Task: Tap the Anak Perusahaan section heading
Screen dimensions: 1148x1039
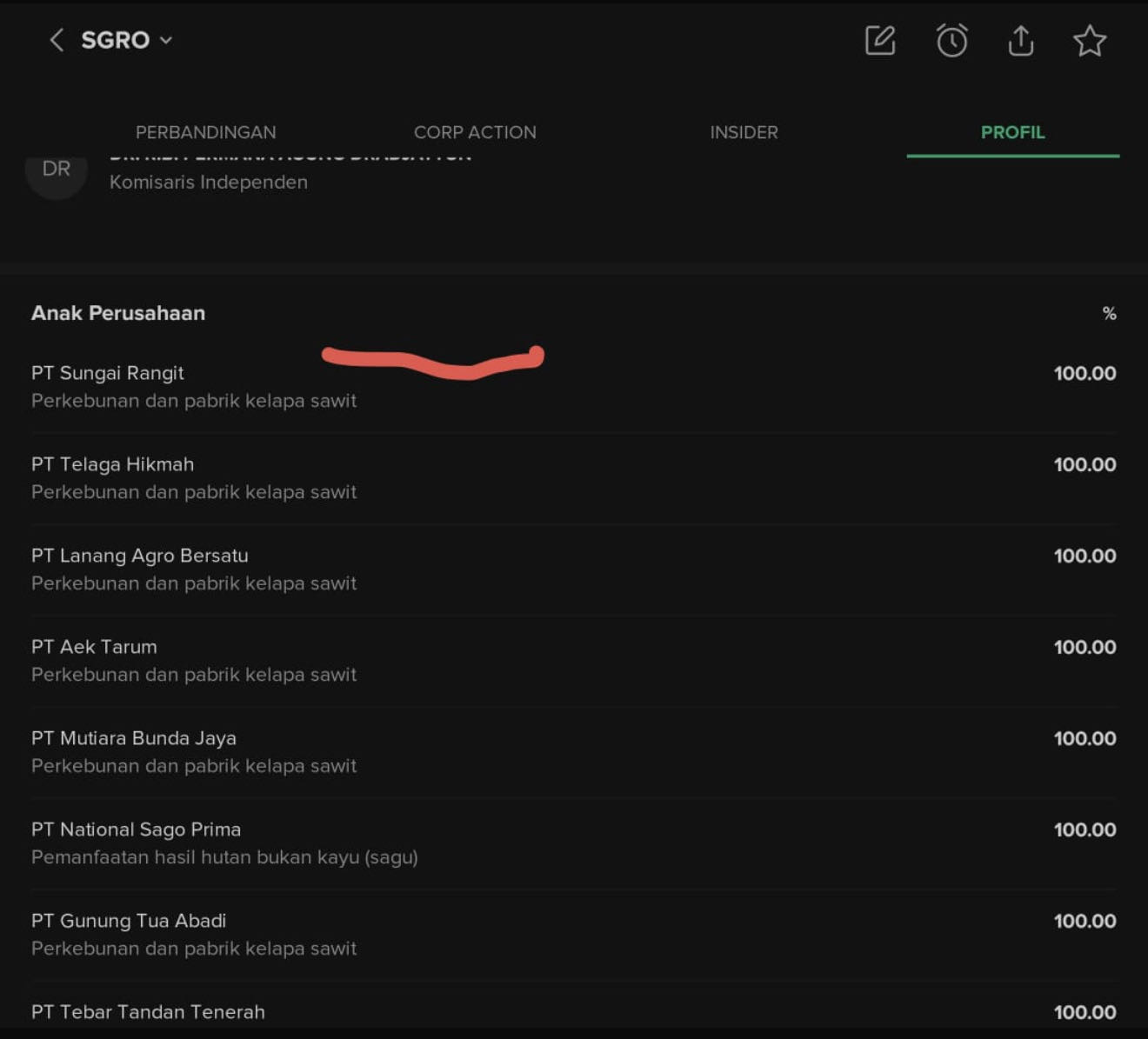Action: click(118, 313)
